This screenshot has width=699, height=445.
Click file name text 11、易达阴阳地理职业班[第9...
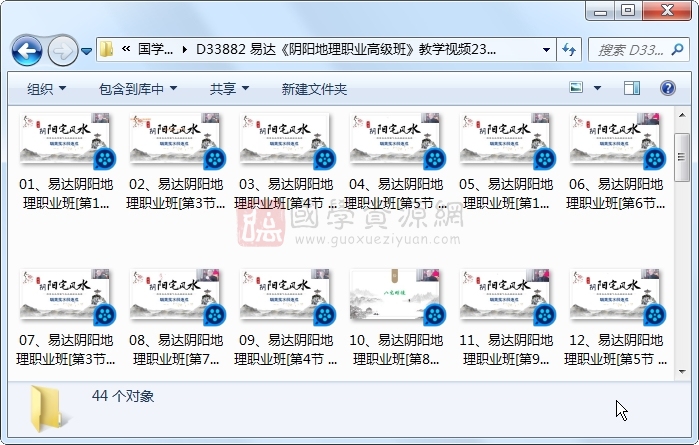(x=506, y=350)
